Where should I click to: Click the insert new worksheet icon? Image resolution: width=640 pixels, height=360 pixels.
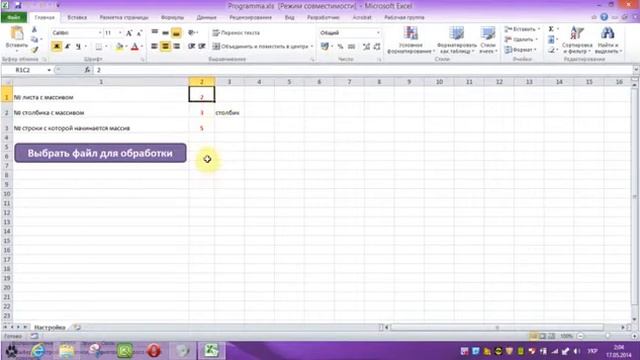[x=77, y=327]
